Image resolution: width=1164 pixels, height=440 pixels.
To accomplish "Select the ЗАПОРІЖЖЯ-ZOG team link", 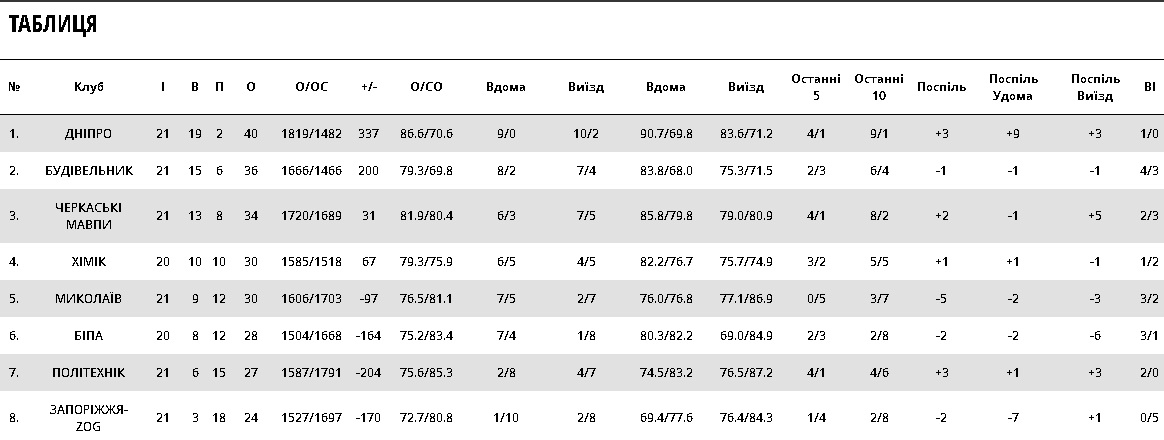I will [x=88, y=418].
